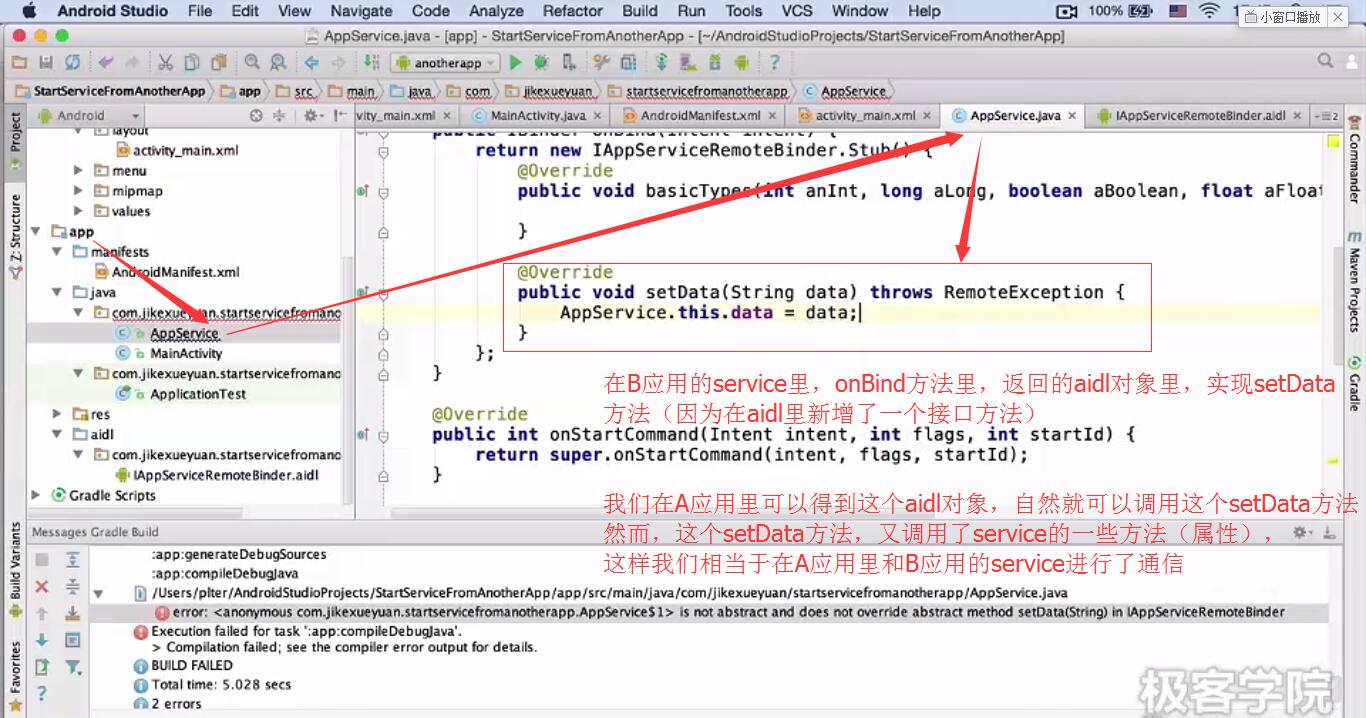Close the AppService.java editor tab
This screenshot has width=1366, height=718.
[x=1072, y=116]
